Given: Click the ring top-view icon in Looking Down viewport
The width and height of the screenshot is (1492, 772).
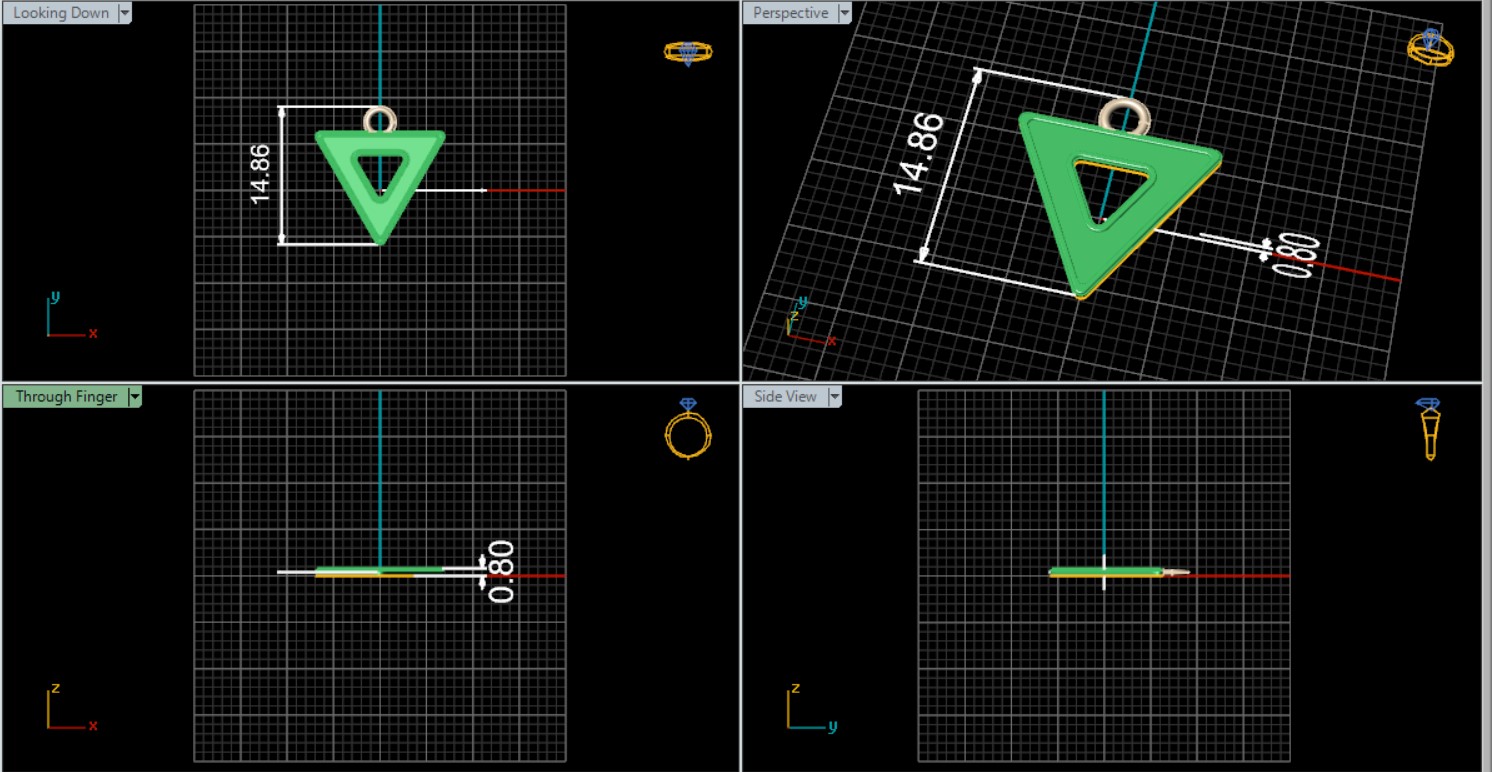Looking at the screenshot, I should (688, 52).
